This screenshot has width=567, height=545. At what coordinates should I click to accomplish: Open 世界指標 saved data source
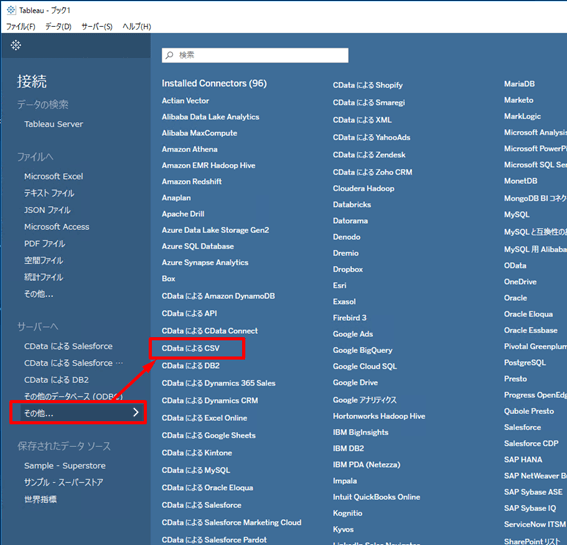pos(40,499)
